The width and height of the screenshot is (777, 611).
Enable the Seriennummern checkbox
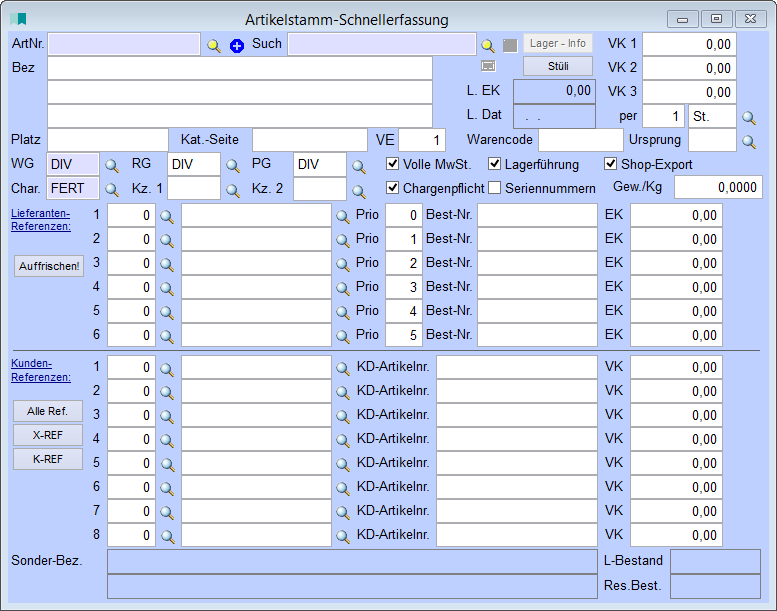[495, 188]
